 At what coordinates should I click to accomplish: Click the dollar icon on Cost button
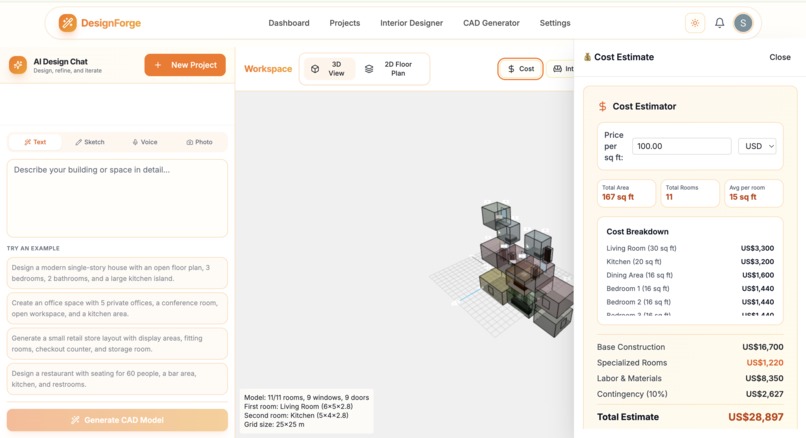(x=511, y=69)
